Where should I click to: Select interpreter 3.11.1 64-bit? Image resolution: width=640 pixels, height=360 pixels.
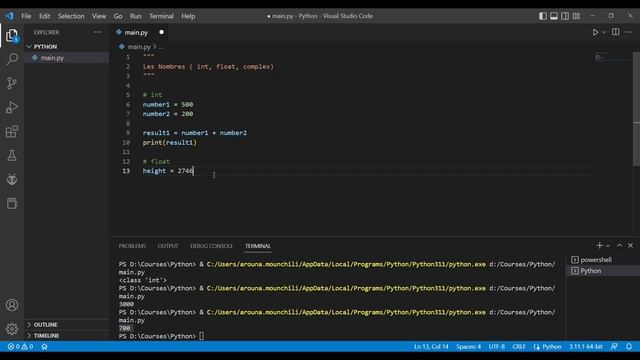586,347
